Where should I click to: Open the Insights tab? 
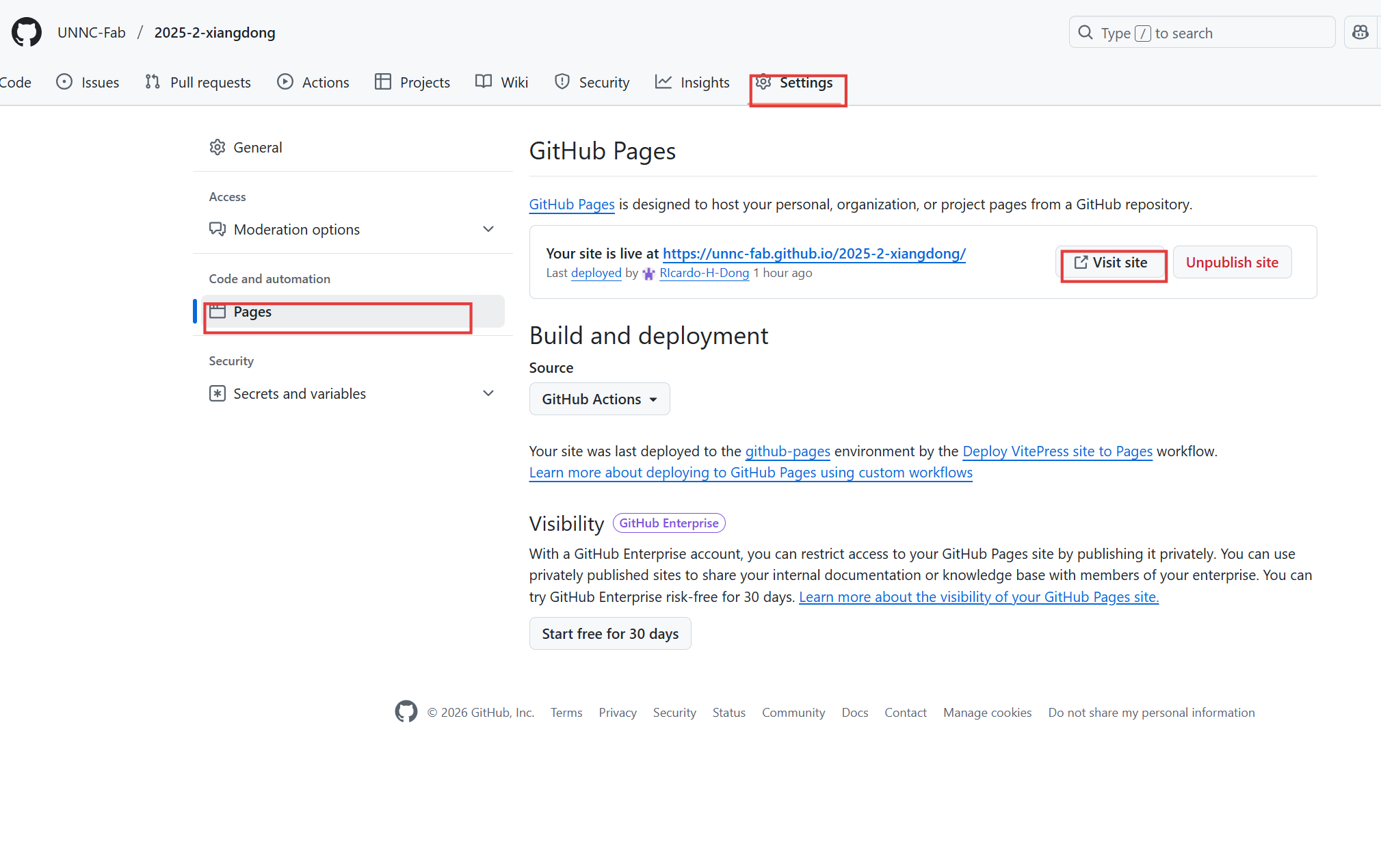(x=692, y=82)
